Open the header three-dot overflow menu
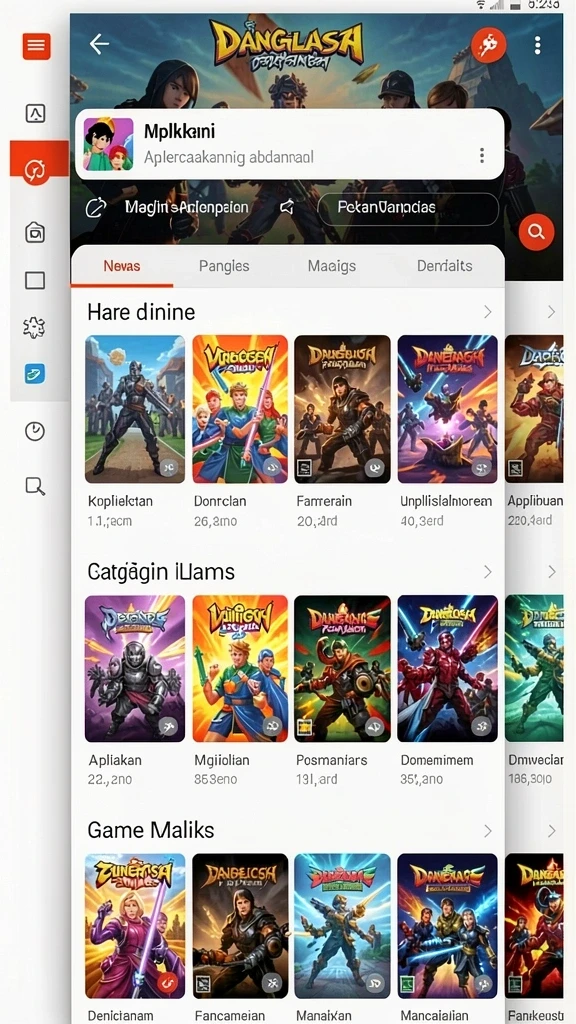The image size is (576, 1024). pyautogui.click(x=537, y=45)
